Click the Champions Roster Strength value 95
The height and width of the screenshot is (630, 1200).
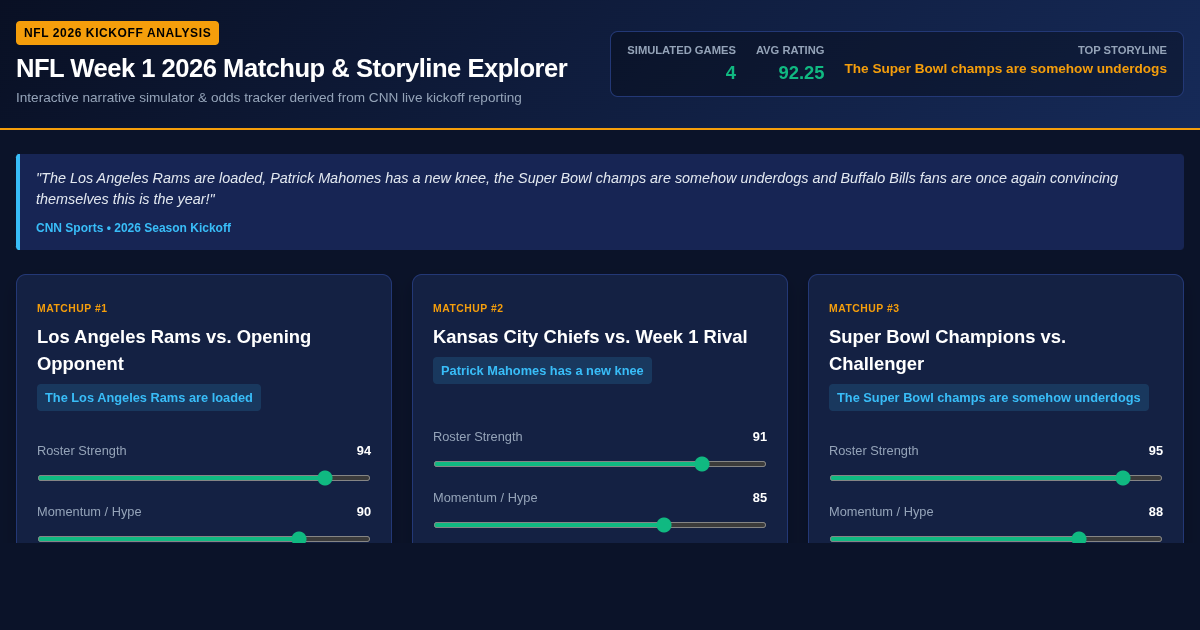pyautogui.click(x=1156, y=451)
